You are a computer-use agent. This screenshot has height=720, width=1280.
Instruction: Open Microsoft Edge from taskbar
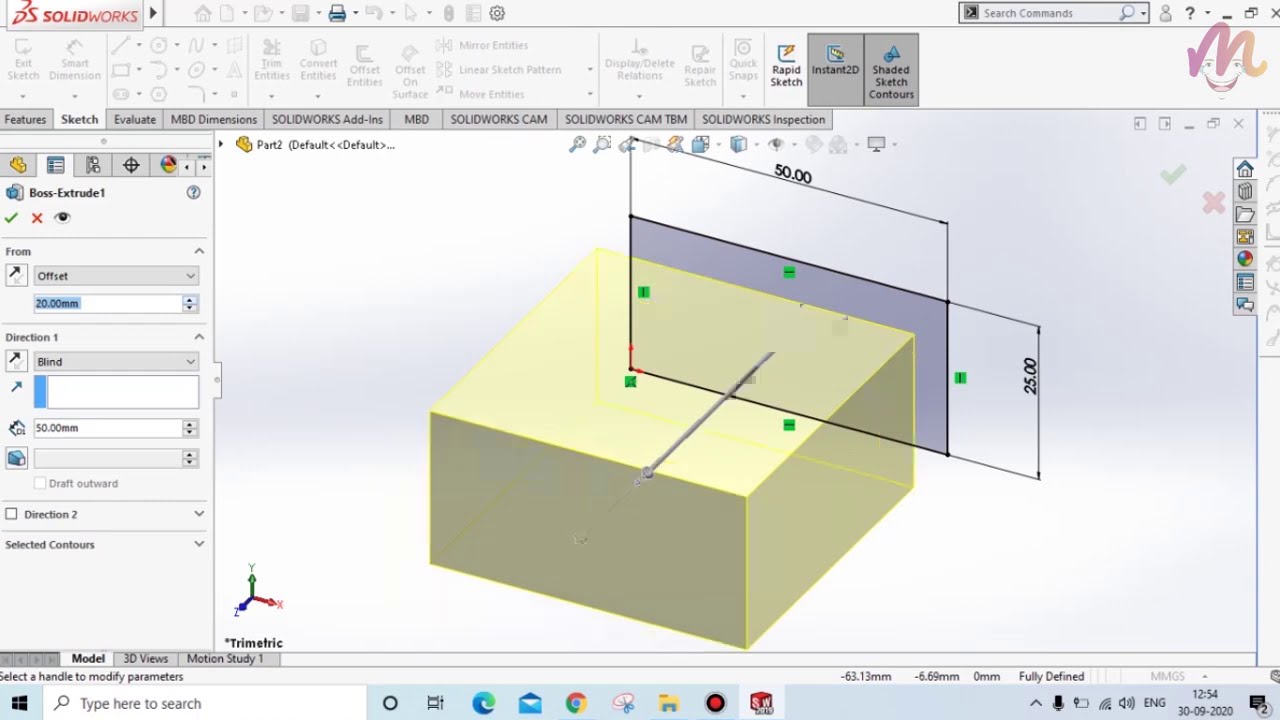pos(483,703)
